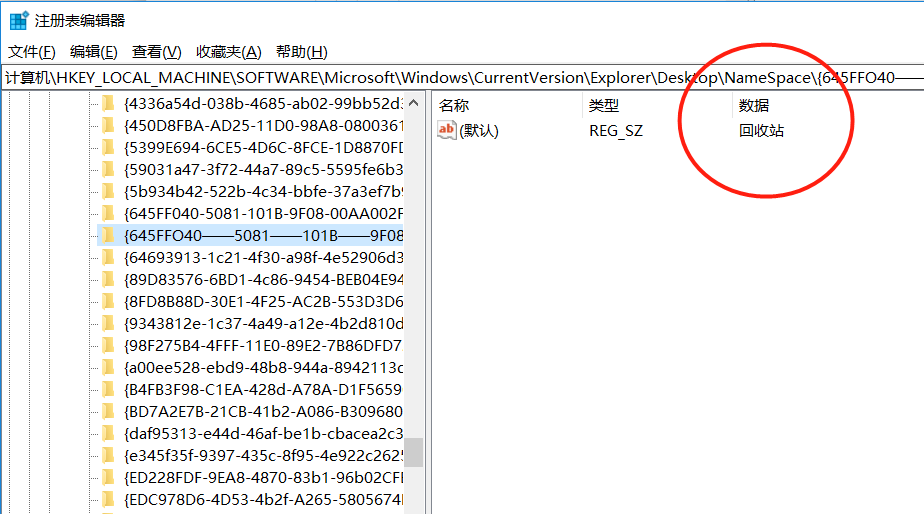Viewport: 924px width, 514px height.
Task: Click the 回收站 data cell
Action: click(761, 131)
